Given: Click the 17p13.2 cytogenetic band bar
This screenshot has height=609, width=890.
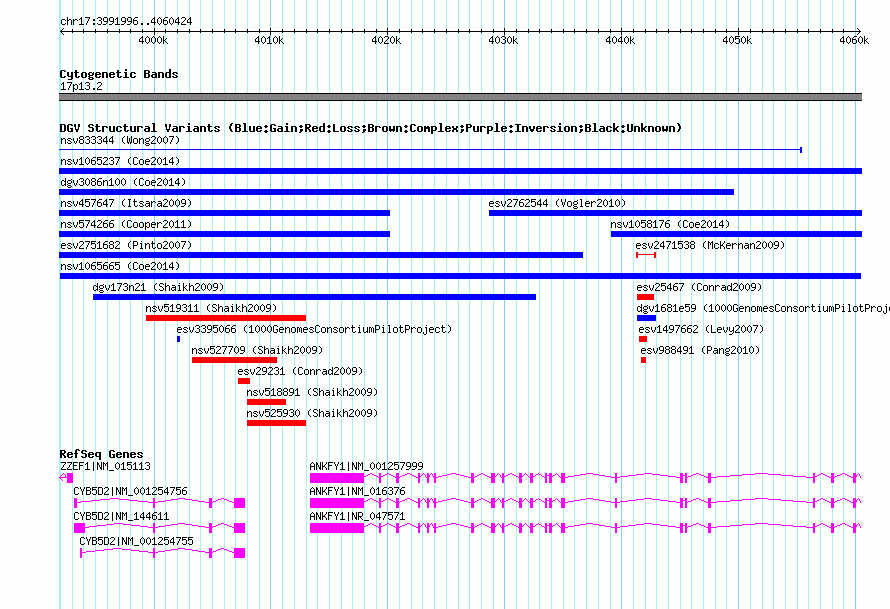Looking at the screenshot, I should click(460, 97).
